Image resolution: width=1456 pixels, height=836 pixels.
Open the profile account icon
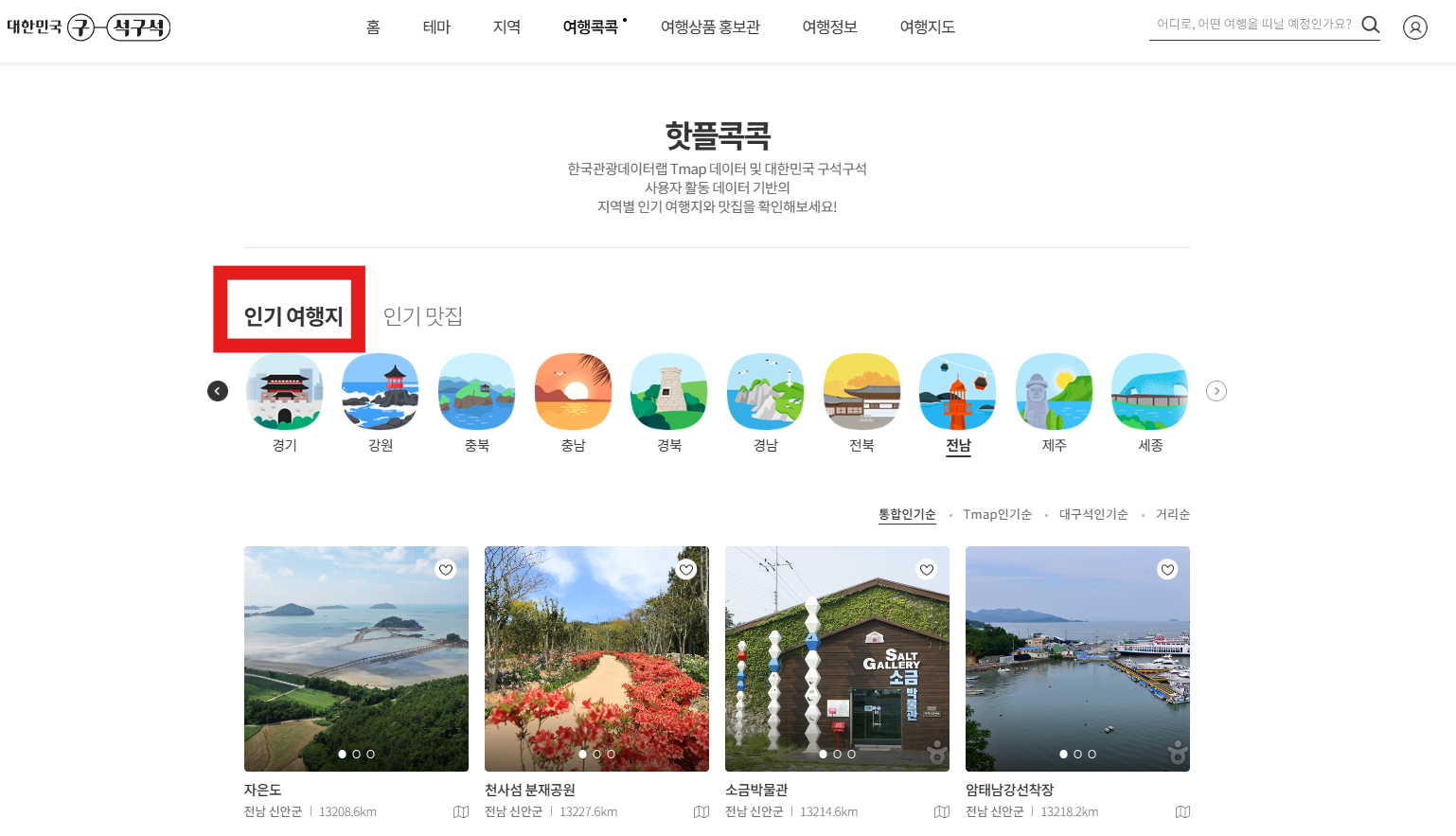[1414, 27]
